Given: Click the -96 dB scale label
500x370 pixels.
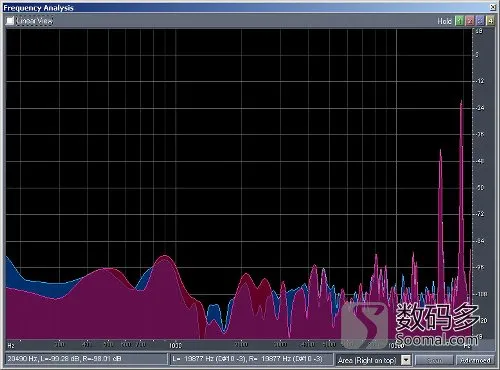Looking at the screenshot, I should [480, 267].
